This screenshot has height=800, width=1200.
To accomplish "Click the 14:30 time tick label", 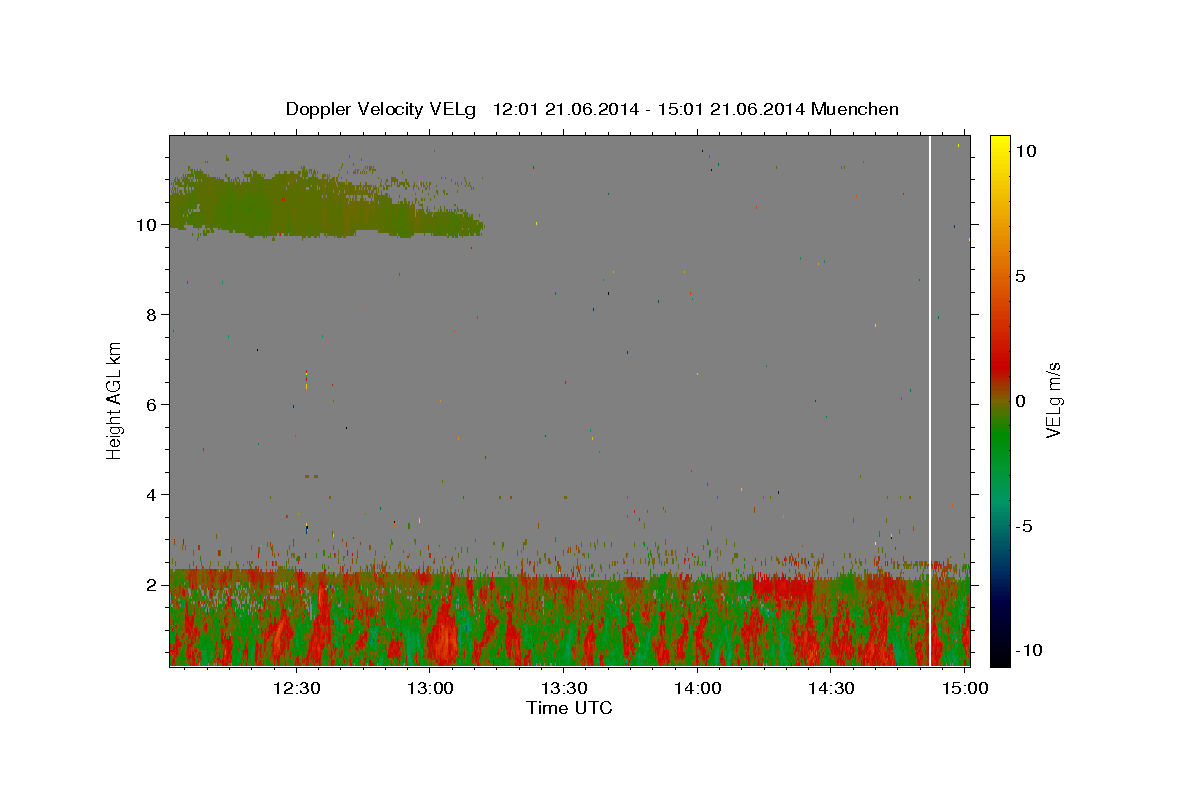I will coord(831,688).
